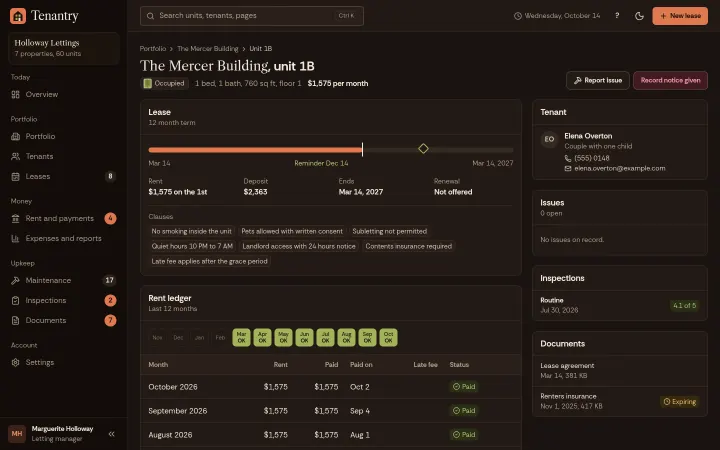720x450 pixels.
Task: Click the EO tenant avatar
Action: [549, 140]
